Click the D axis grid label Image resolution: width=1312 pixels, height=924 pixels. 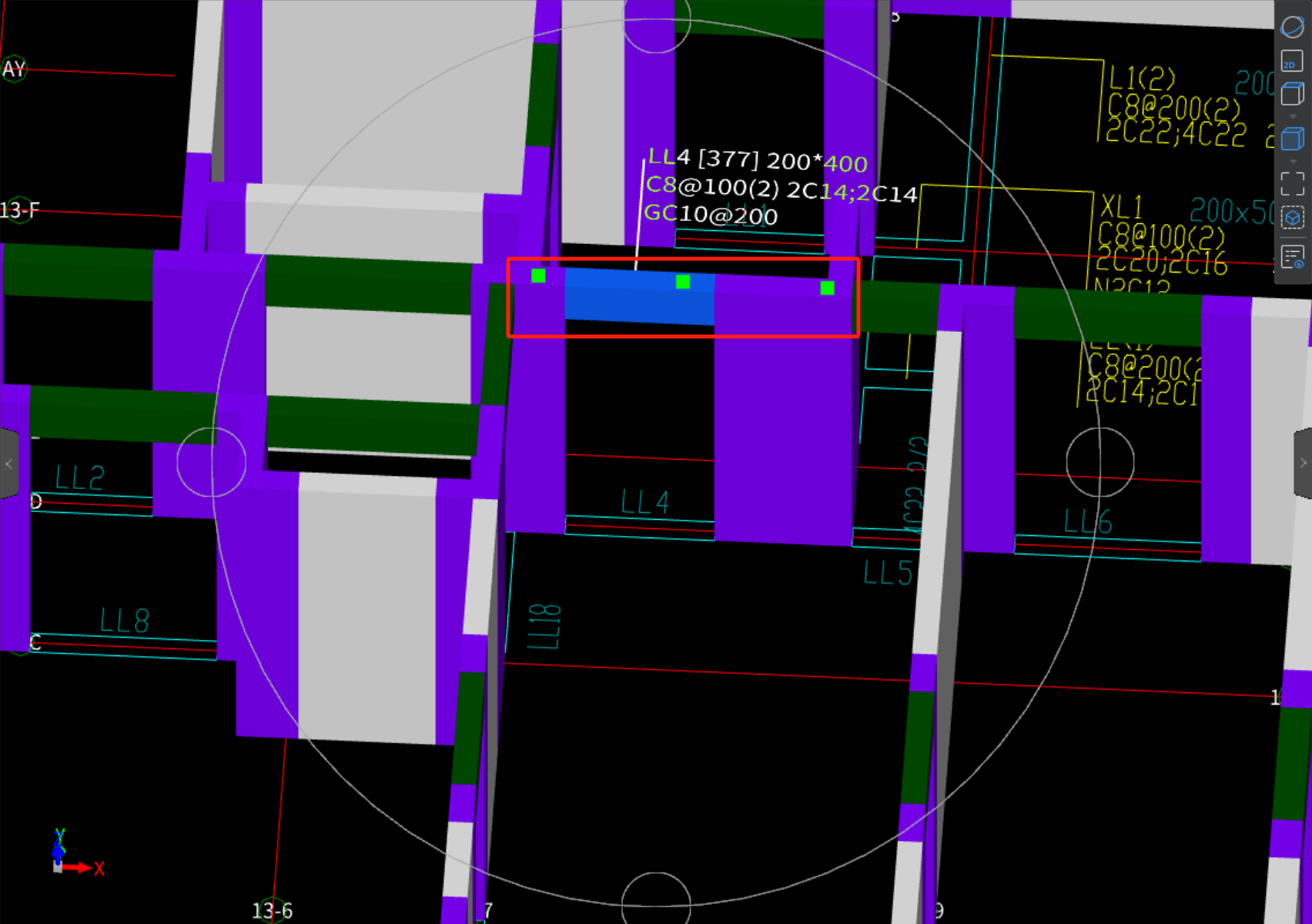[x=36, y=502]
